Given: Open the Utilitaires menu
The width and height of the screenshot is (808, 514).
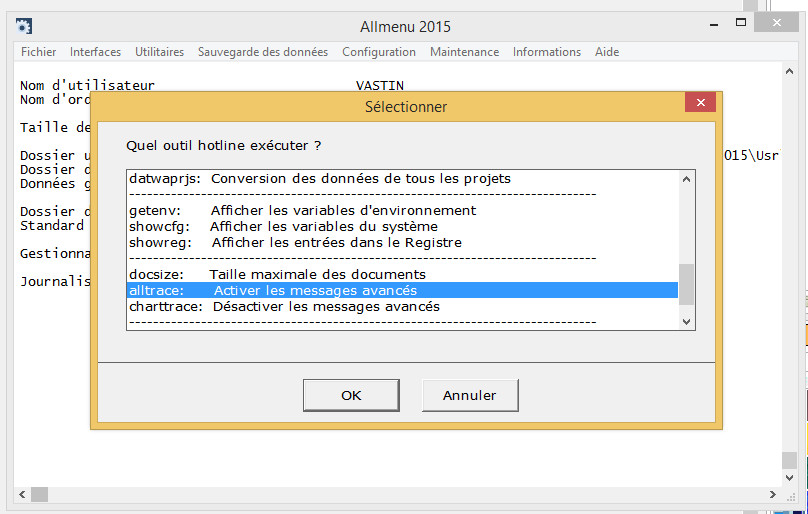Looking at the screenshot, I should click(160, 52).
